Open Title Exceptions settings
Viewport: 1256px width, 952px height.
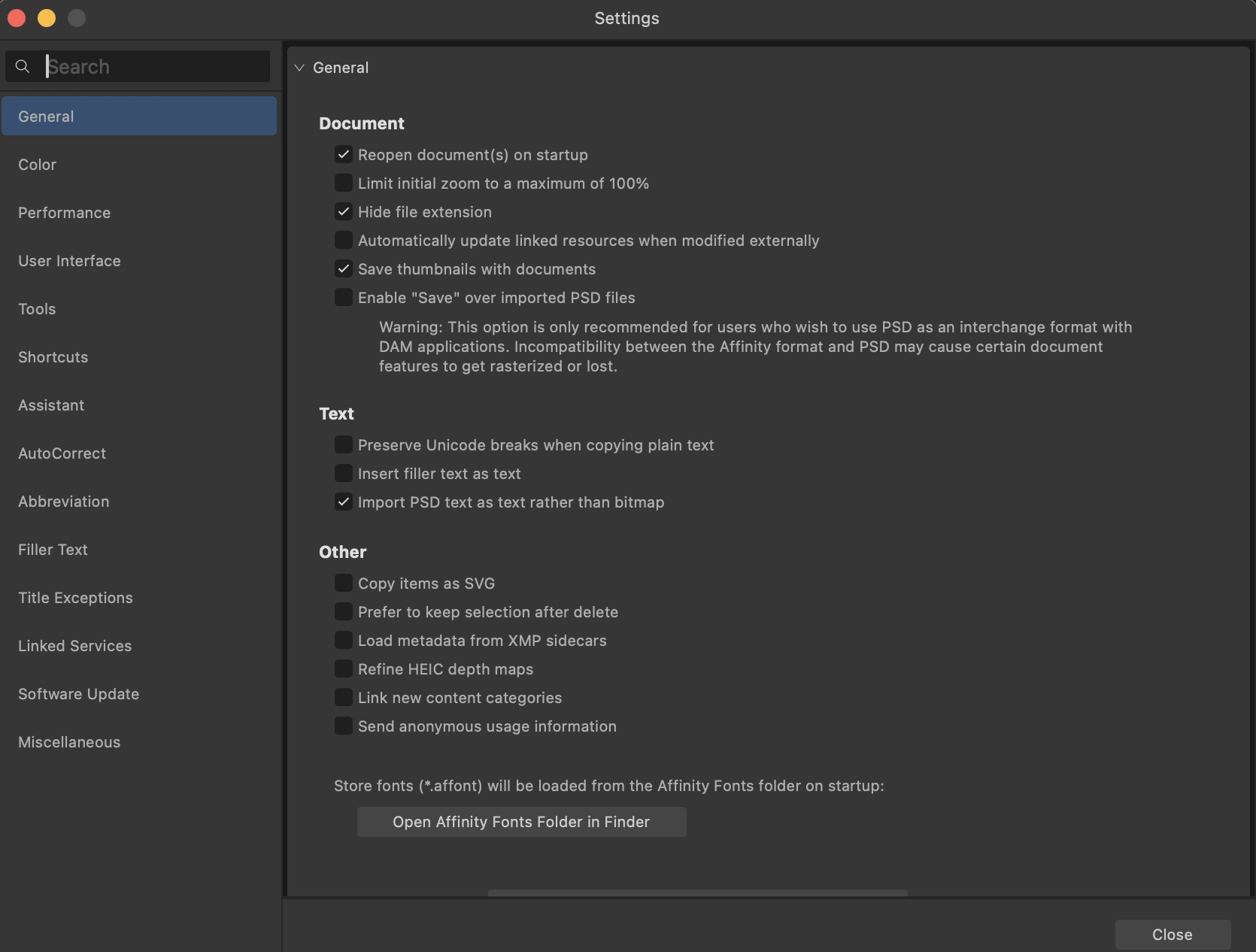(139, 598)
